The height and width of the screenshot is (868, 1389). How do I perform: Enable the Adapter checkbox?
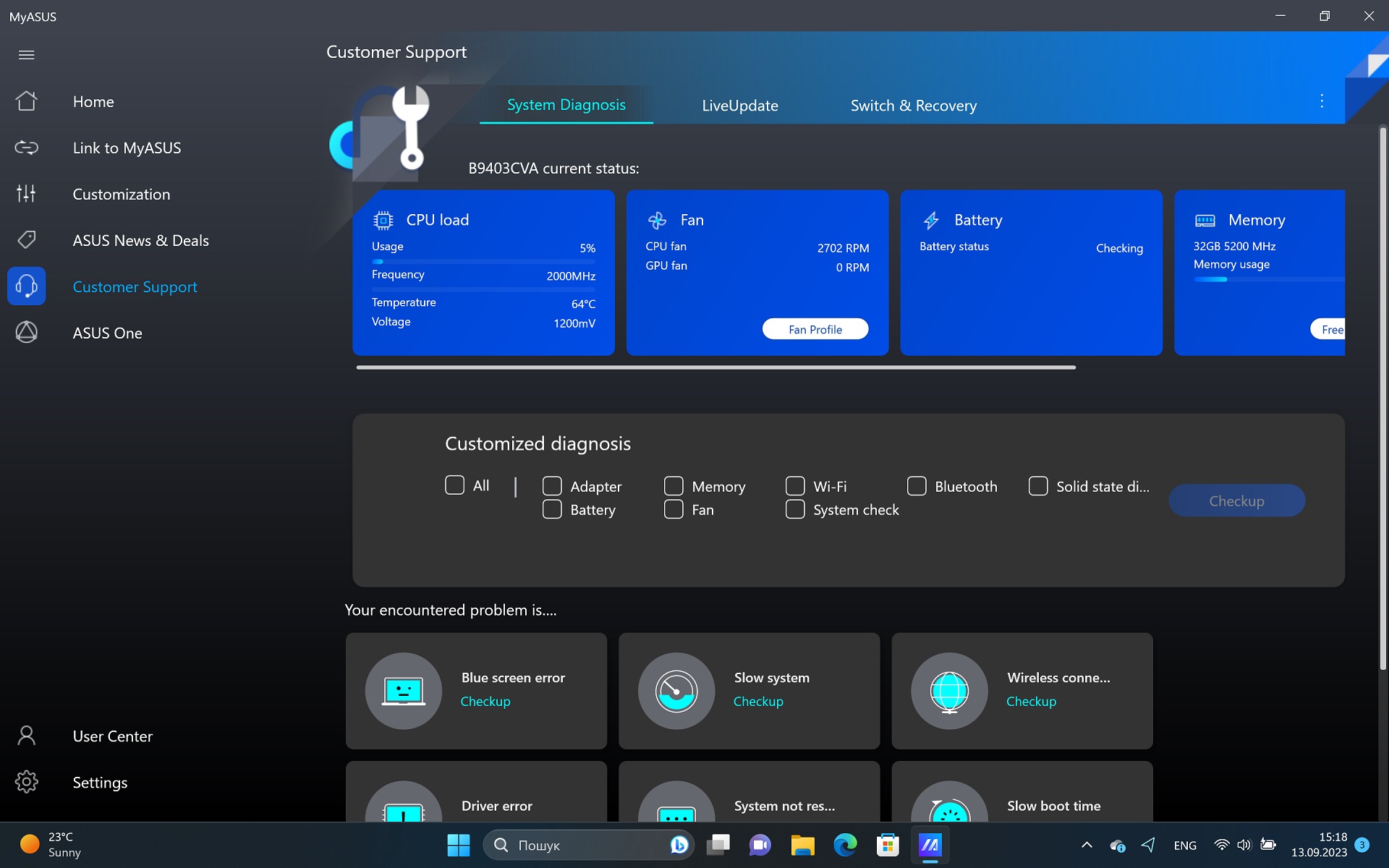pos(552,486)
